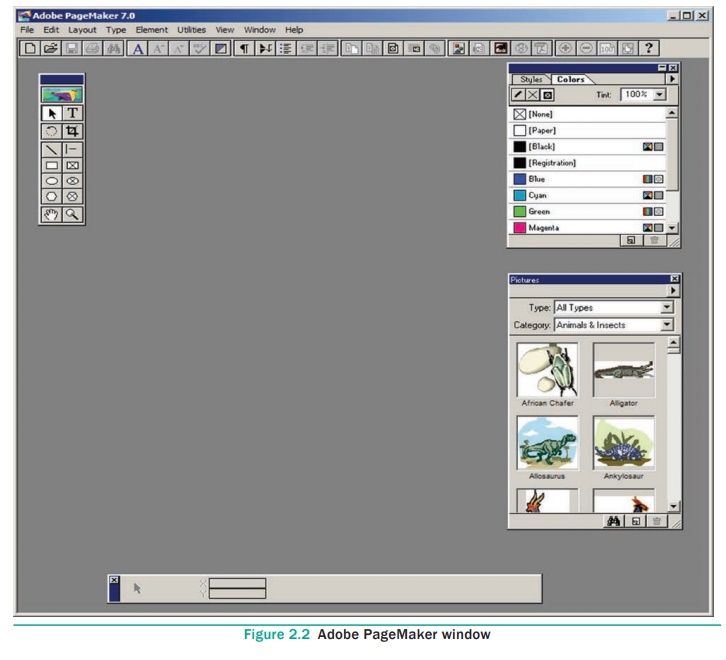Select the Constrained Line tool
Image resolution: width=726 pixels, height=660 pixels.
click(x=72, y=150)
